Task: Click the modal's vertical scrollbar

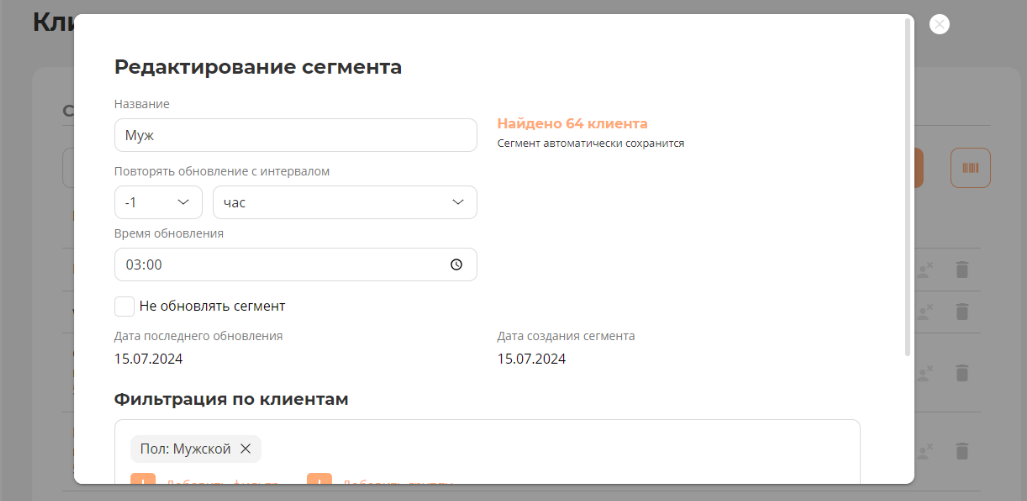Action: coord(907,190)
